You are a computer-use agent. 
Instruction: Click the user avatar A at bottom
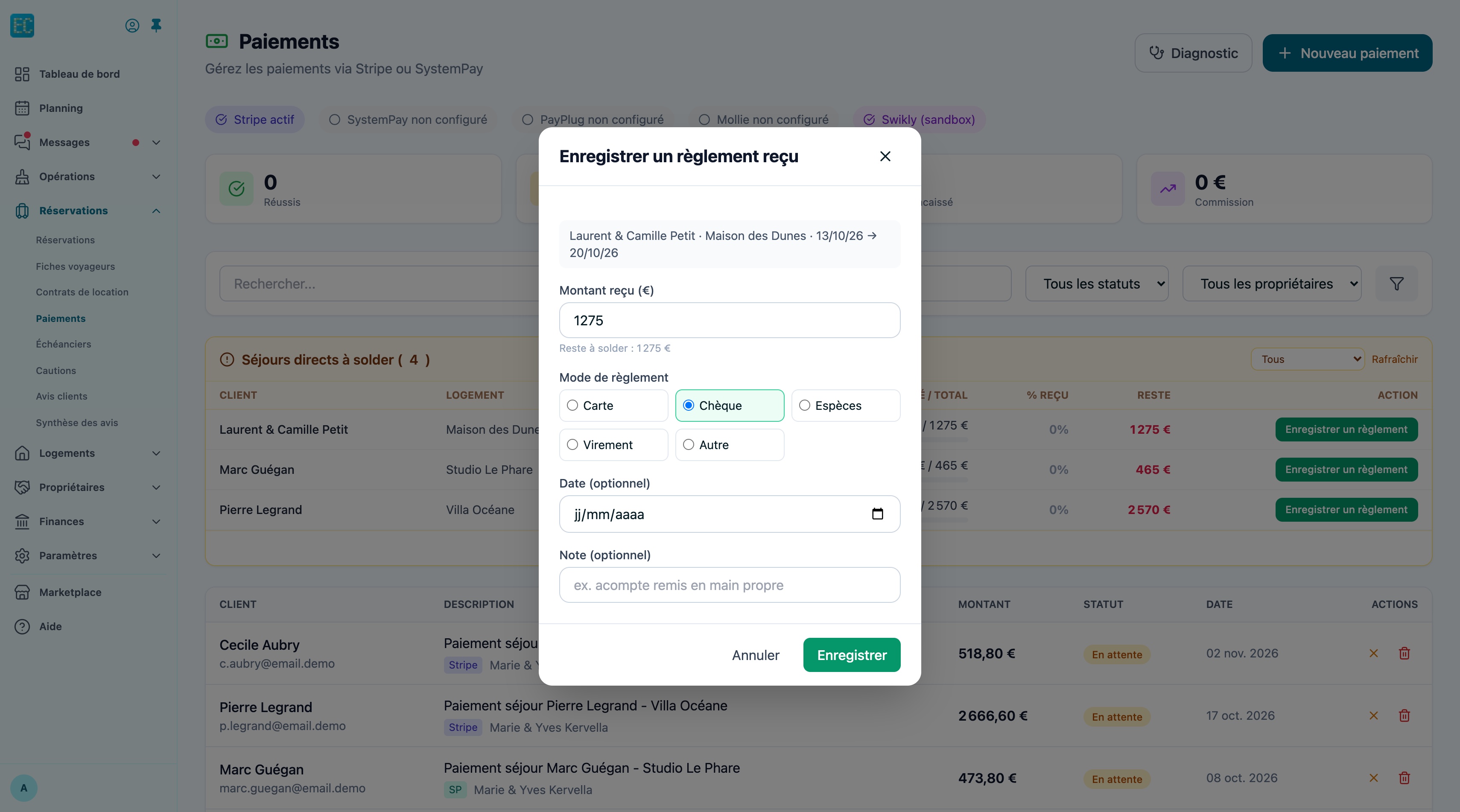[x=24, y=788]
